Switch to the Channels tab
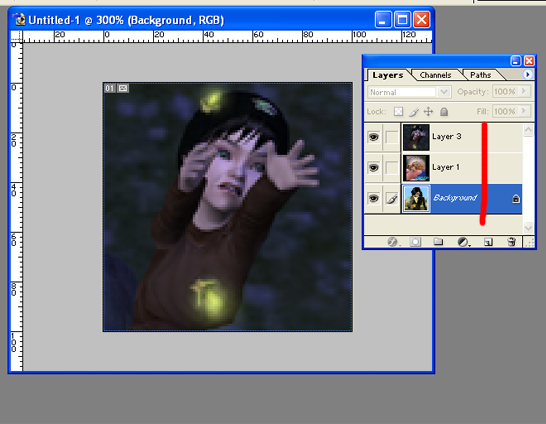Screen dimensions: 546x424 tap(435, 75)
